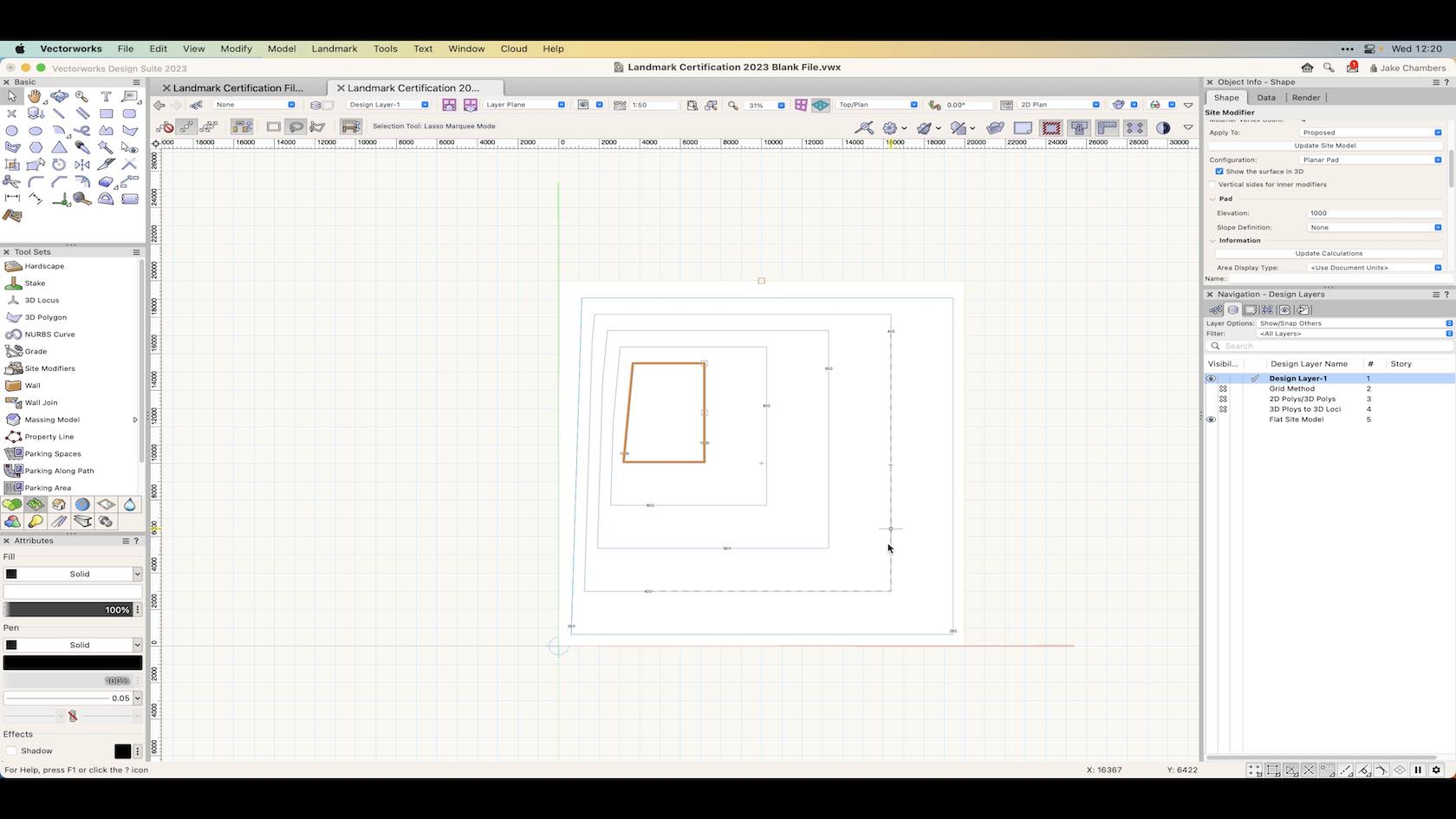Select the Massing Model tool
Viewport: 1456px width, 819px height.
click(x=51, y=419)
